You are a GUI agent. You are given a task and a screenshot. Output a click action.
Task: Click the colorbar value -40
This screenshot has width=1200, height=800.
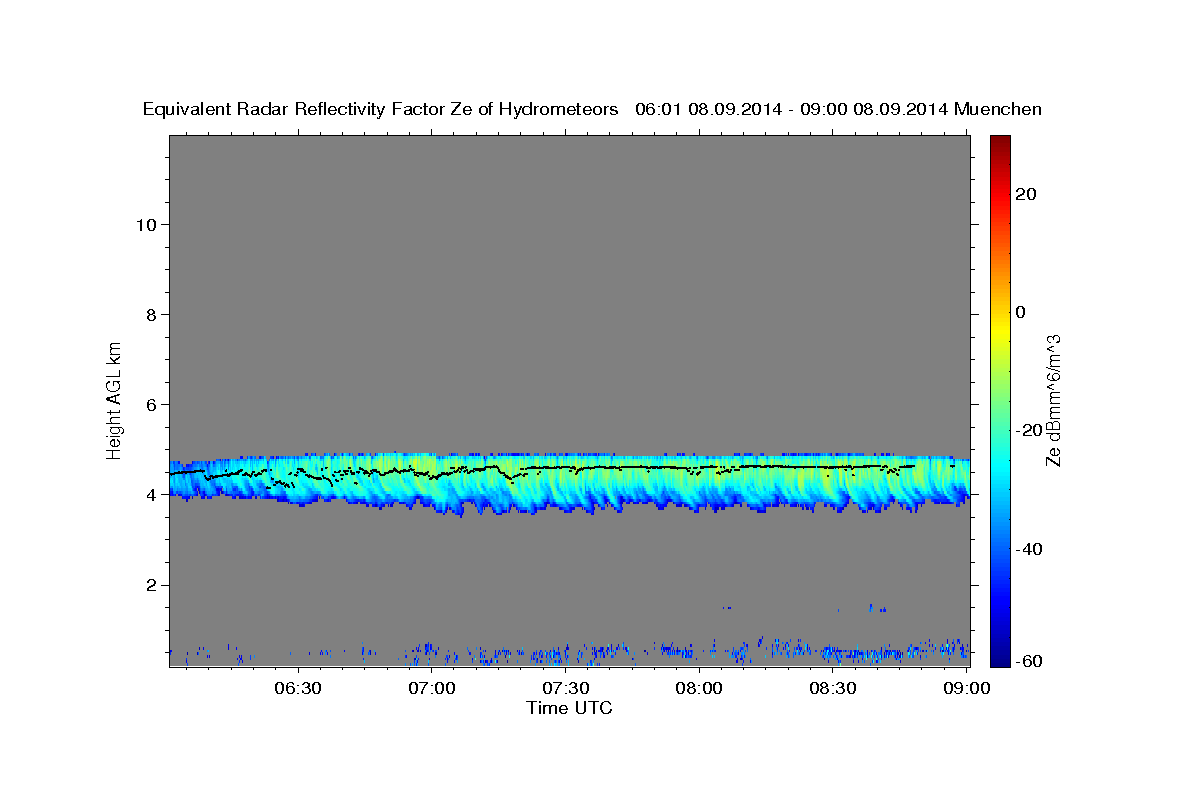tap(1027, 549)
